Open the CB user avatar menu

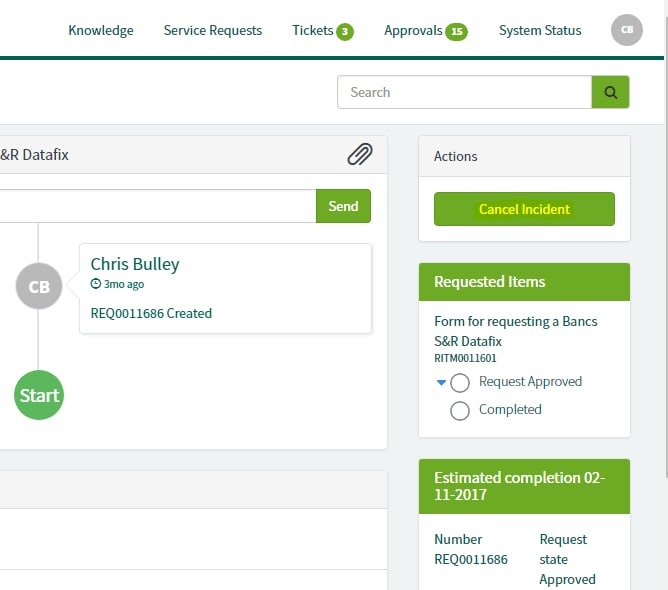click(x=626, y=30)
